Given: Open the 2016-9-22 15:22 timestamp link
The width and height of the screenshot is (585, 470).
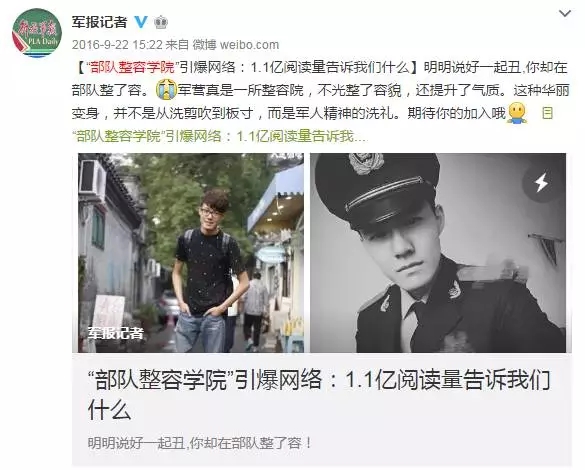Looking at the screenshot, I should (117, 45).
